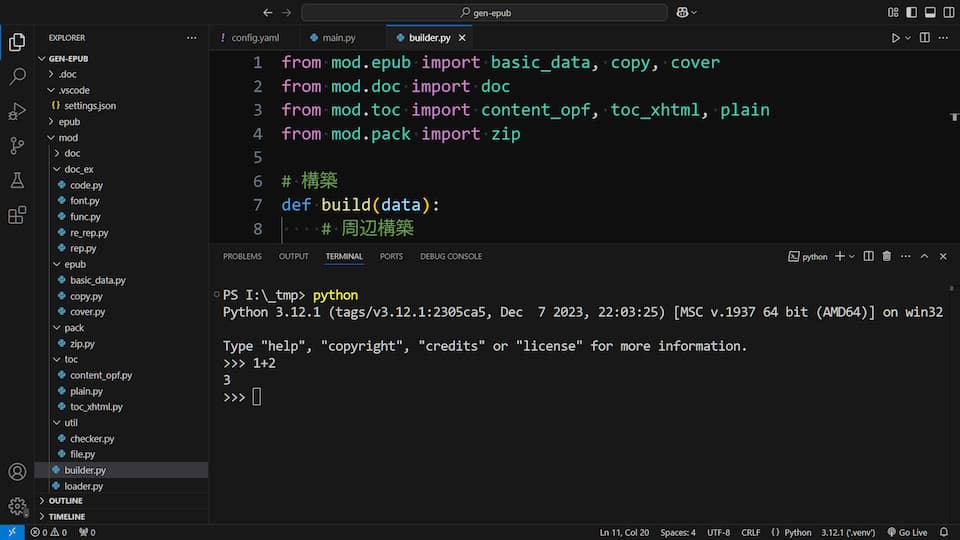The image size is (960, 540).
Task: Open the Explorer view in activity bar
Action: click(x=17, y=42)
